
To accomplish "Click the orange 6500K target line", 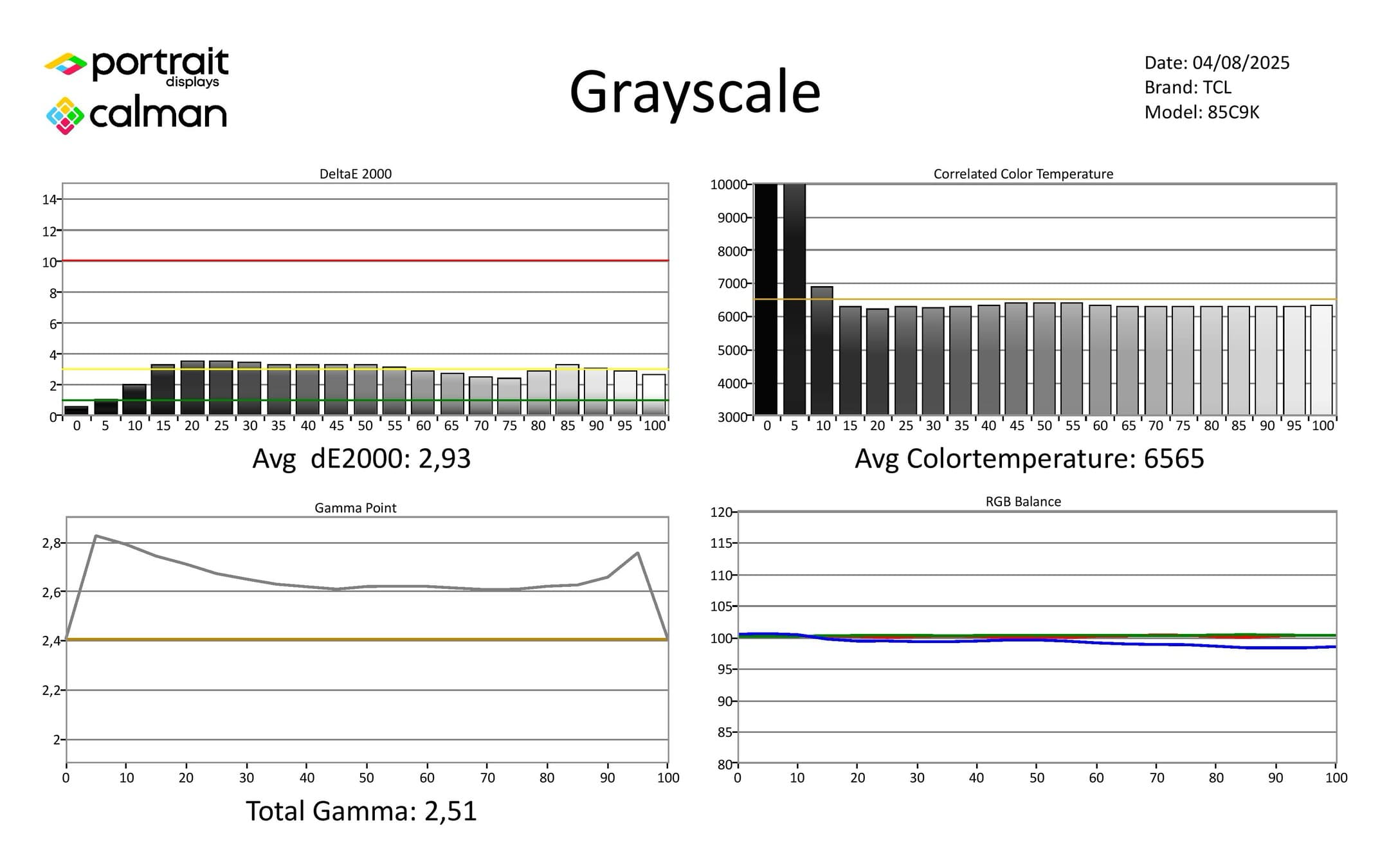I will pos(1044,299).
